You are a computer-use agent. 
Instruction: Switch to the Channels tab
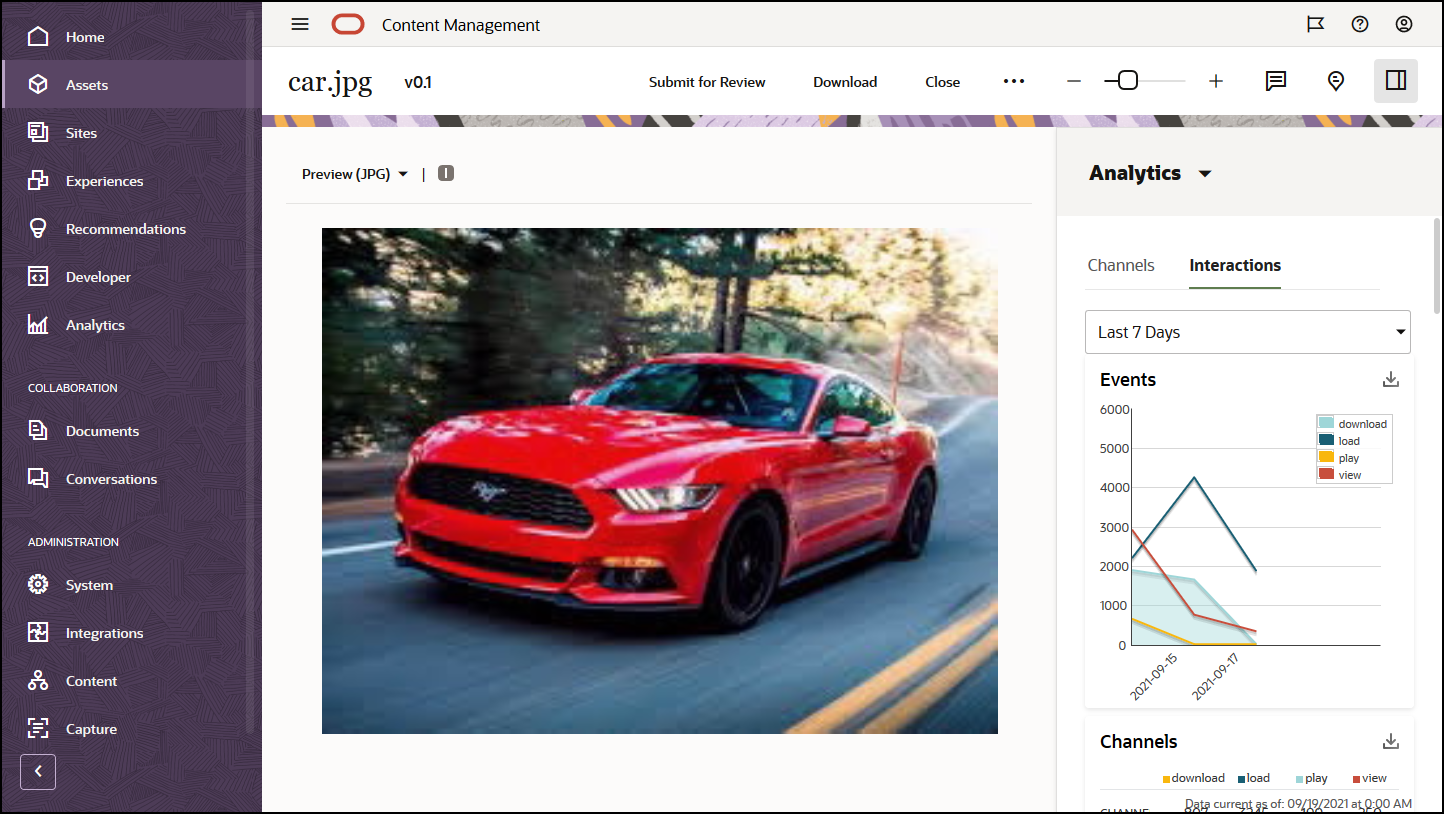point(1121,265)
